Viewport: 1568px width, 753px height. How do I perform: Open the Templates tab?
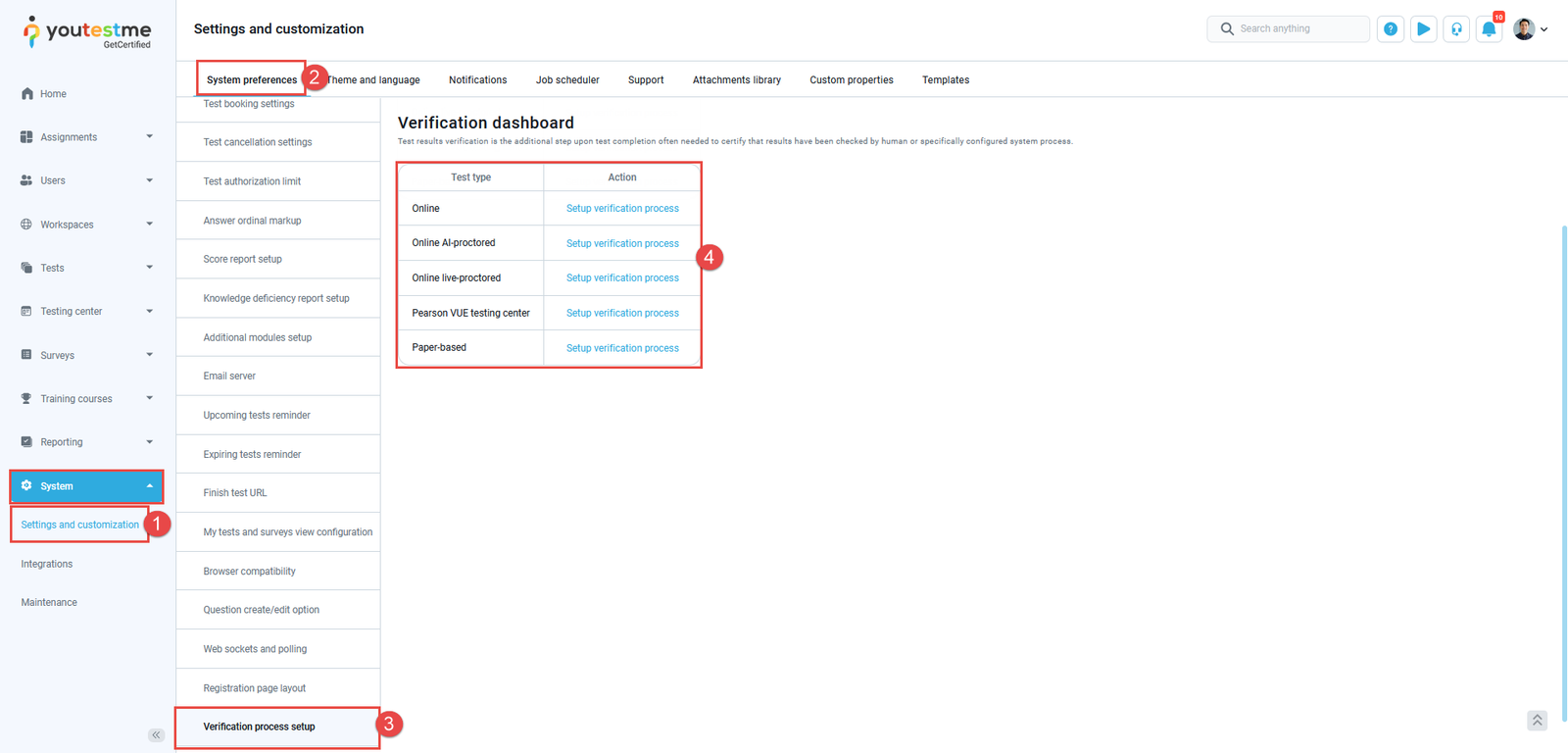945,80
